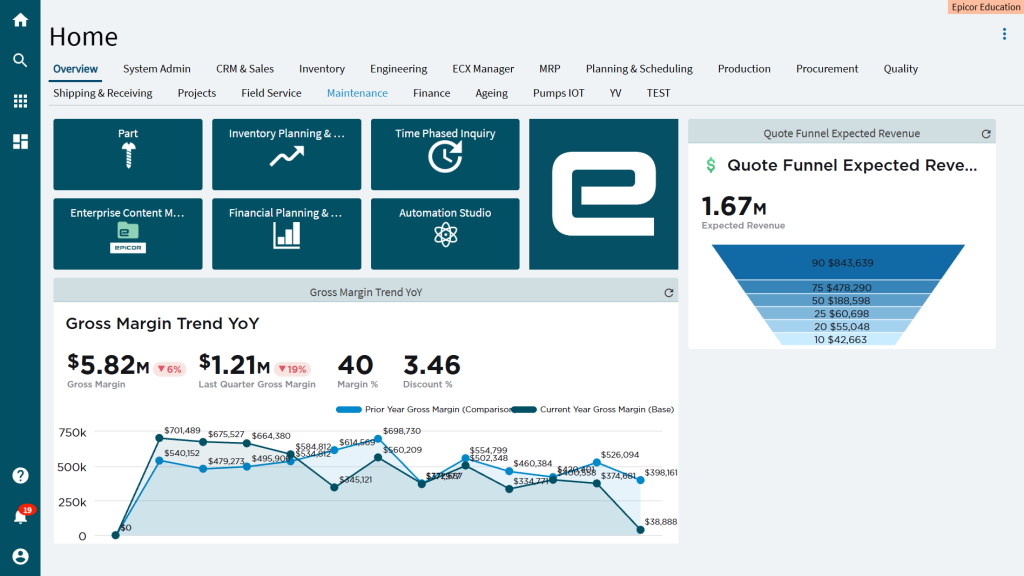Switch to the Shipping & Receiving tab
The height and width of the screenshot is (576, 1024).
tap(103, 93)
